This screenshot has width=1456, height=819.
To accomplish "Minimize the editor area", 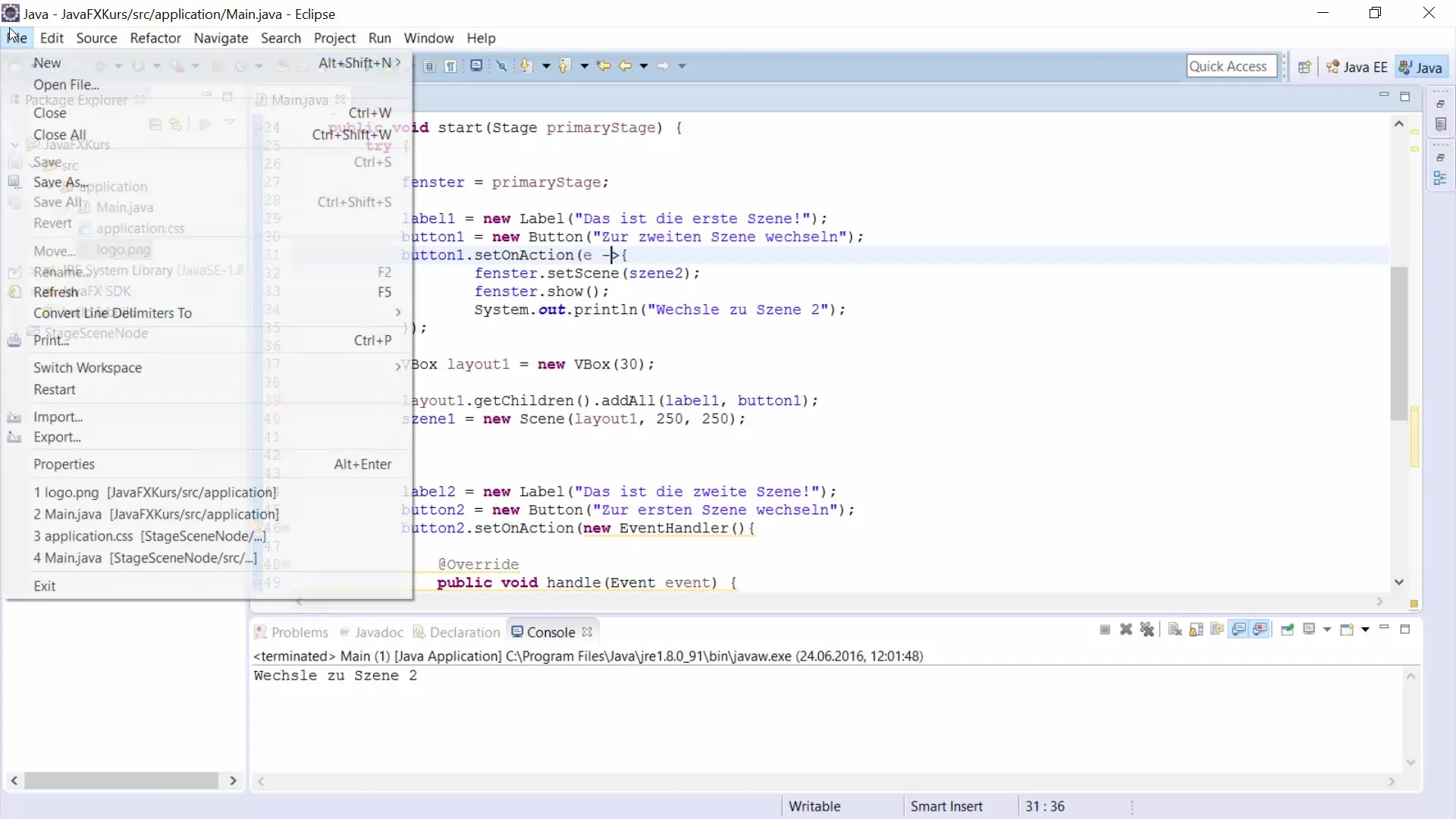I will coord(1384,96).
